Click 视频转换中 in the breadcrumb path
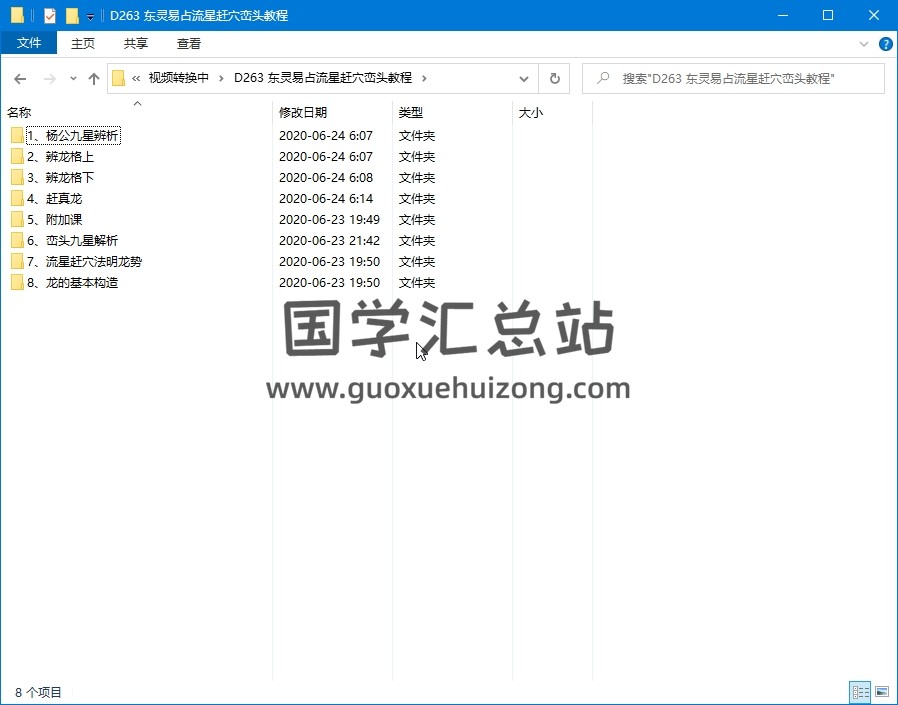Image resolution: width=898 pixels, height=705 pixels. tap(178, 78)
